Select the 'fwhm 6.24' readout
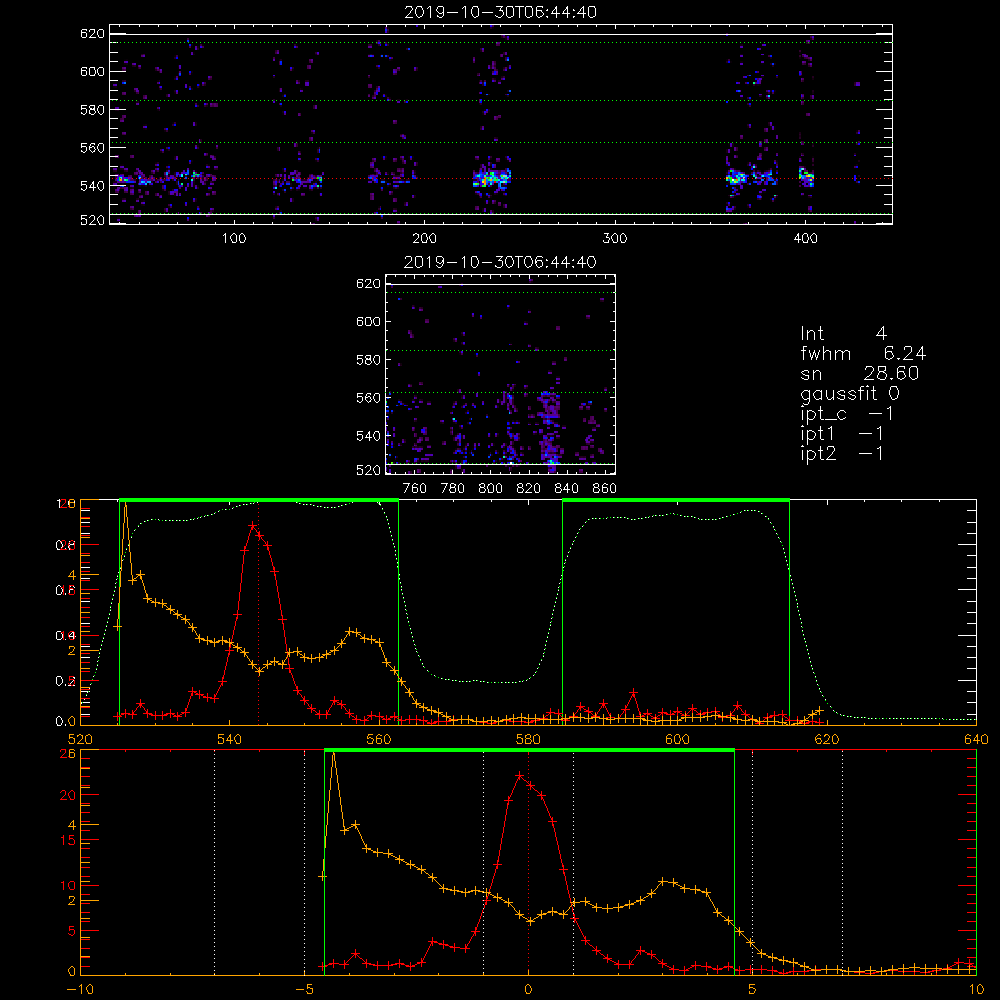 pos(863,353)
